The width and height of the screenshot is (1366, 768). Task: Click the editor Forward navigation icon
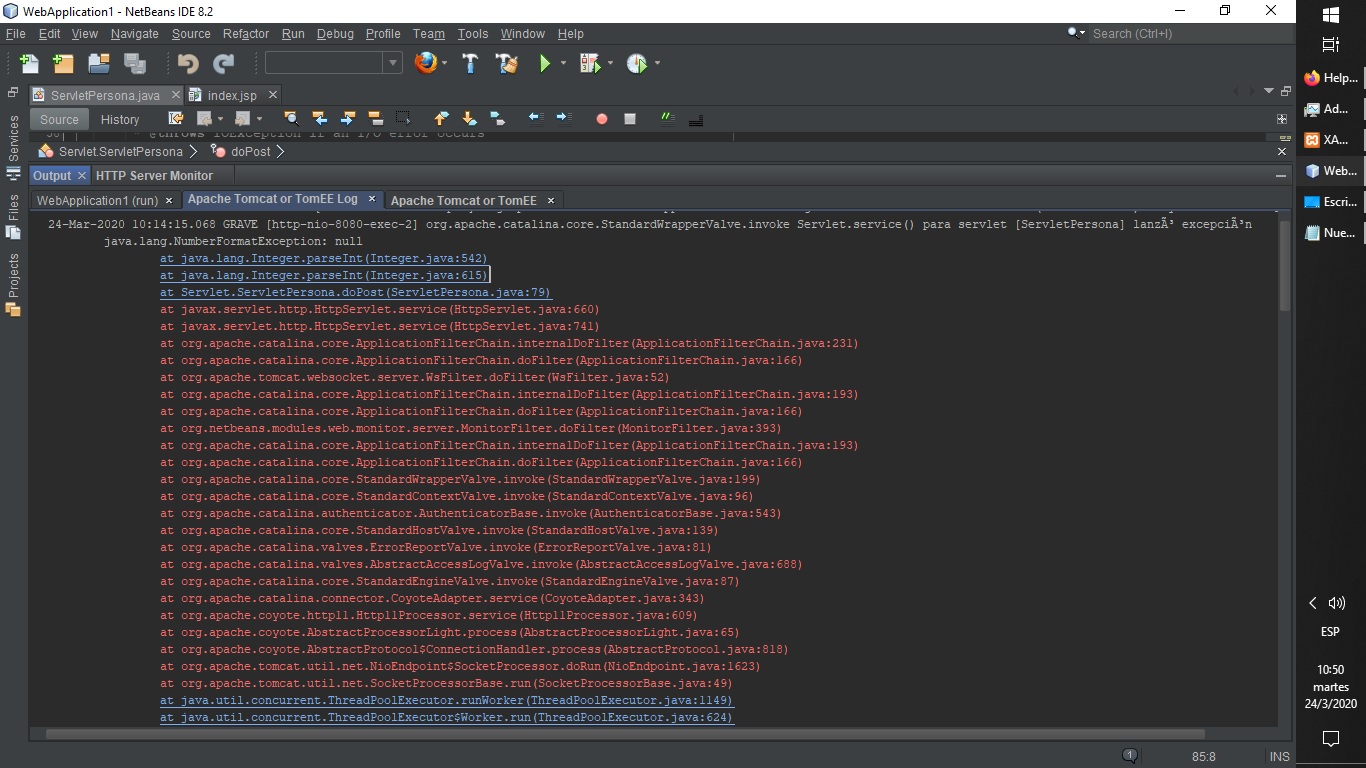241,118
